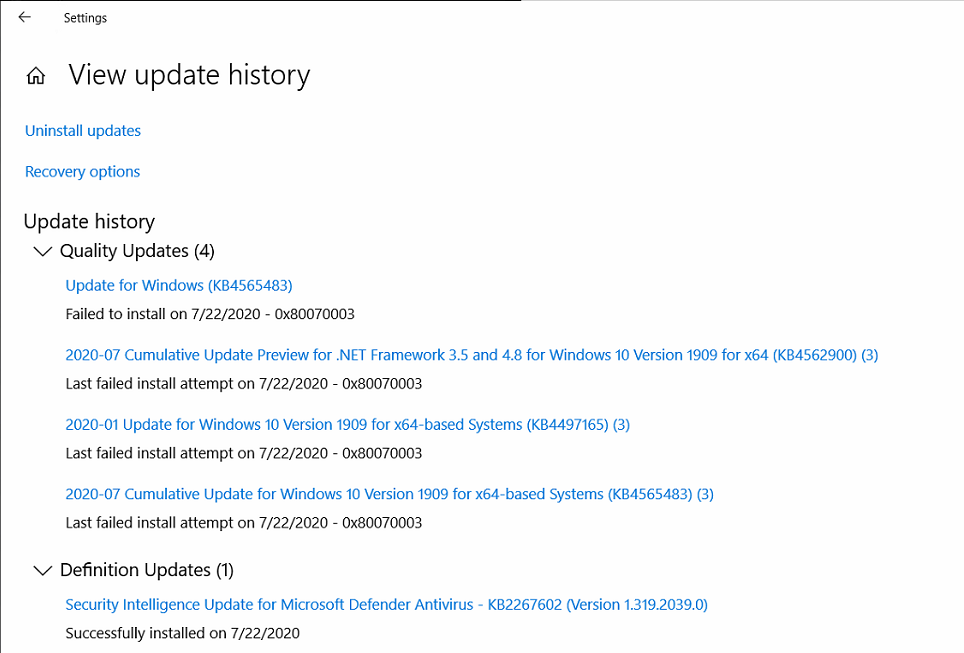
Task: Open the Uninstall updates link
Action: point(83,131)
